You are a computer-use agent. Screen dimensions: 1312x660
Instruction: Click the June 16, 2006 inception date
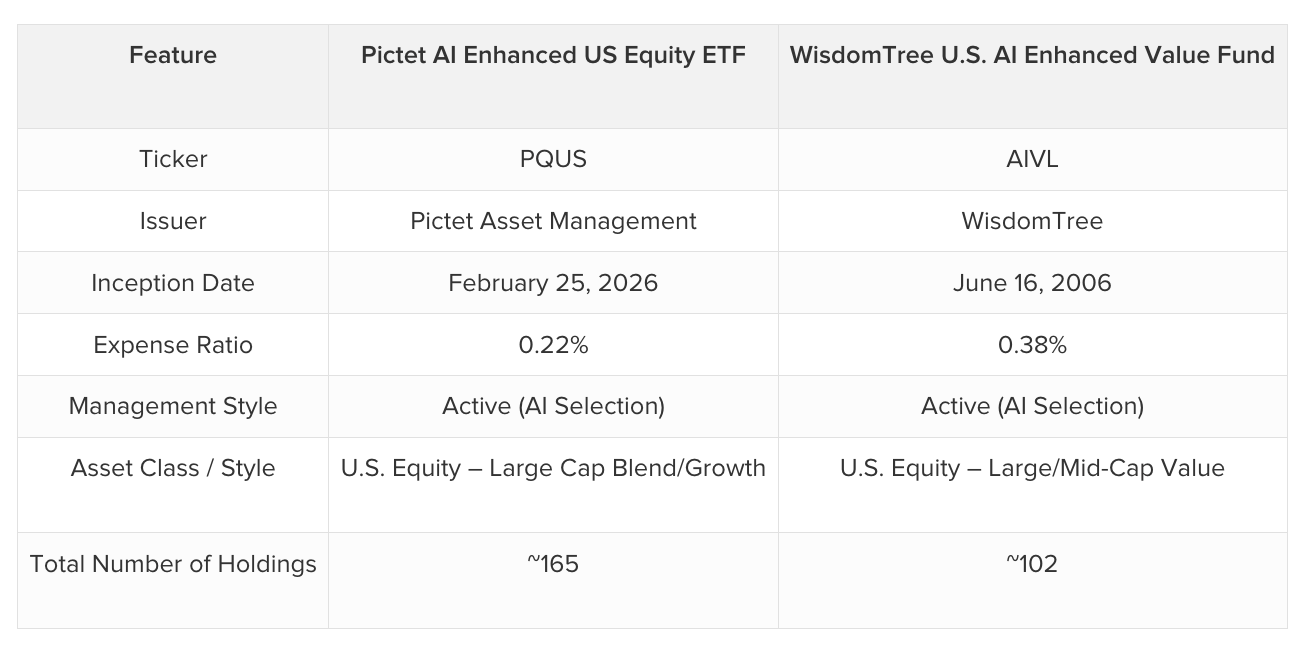(1032, 283)
